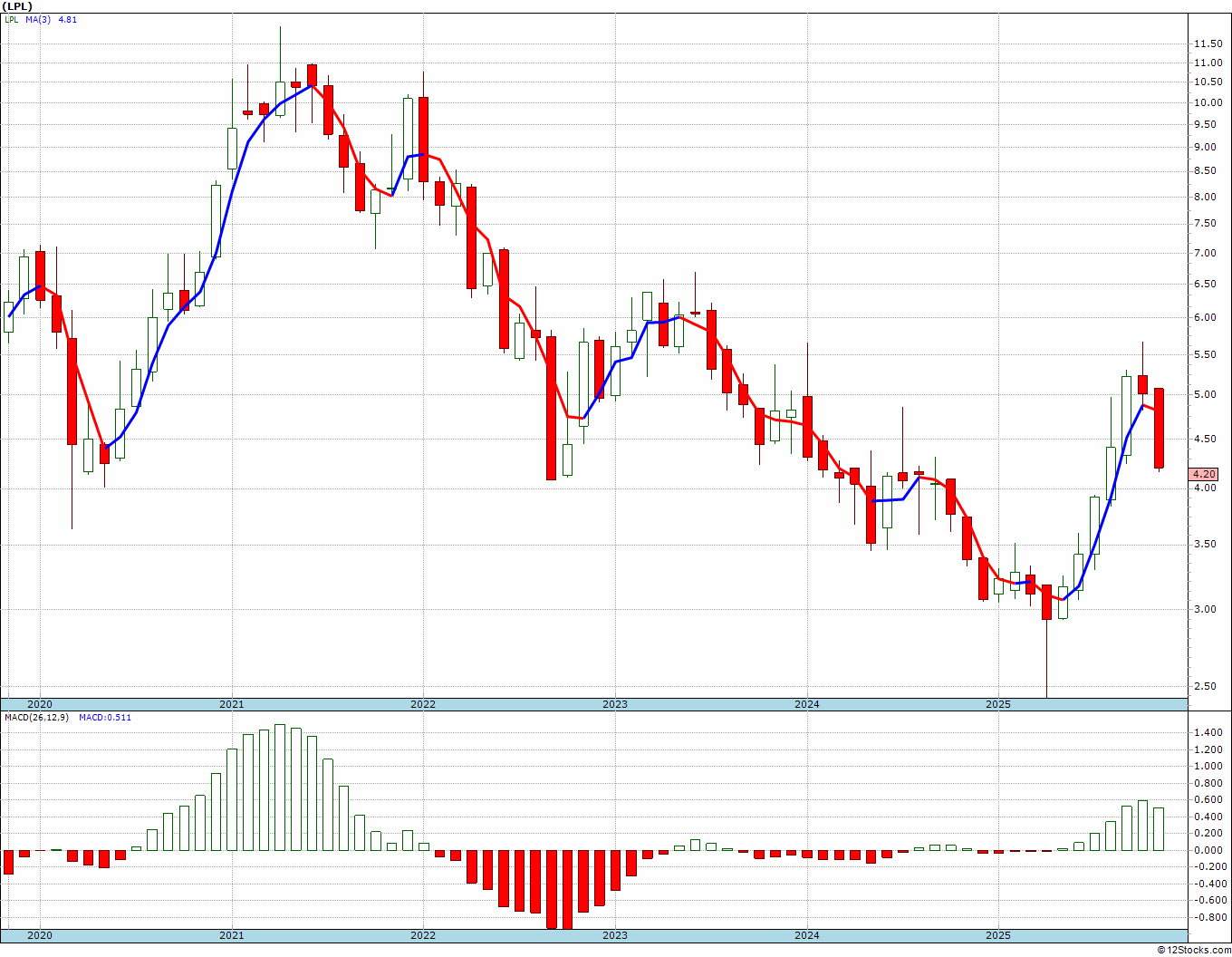Select 2025 on the price chart time axis
Viewport: 1232px width, 957px height.
998,704
